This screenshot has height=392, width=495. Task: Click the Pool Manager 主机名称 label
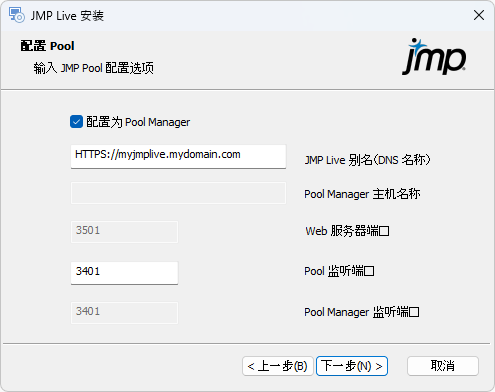tap(362, 194)
